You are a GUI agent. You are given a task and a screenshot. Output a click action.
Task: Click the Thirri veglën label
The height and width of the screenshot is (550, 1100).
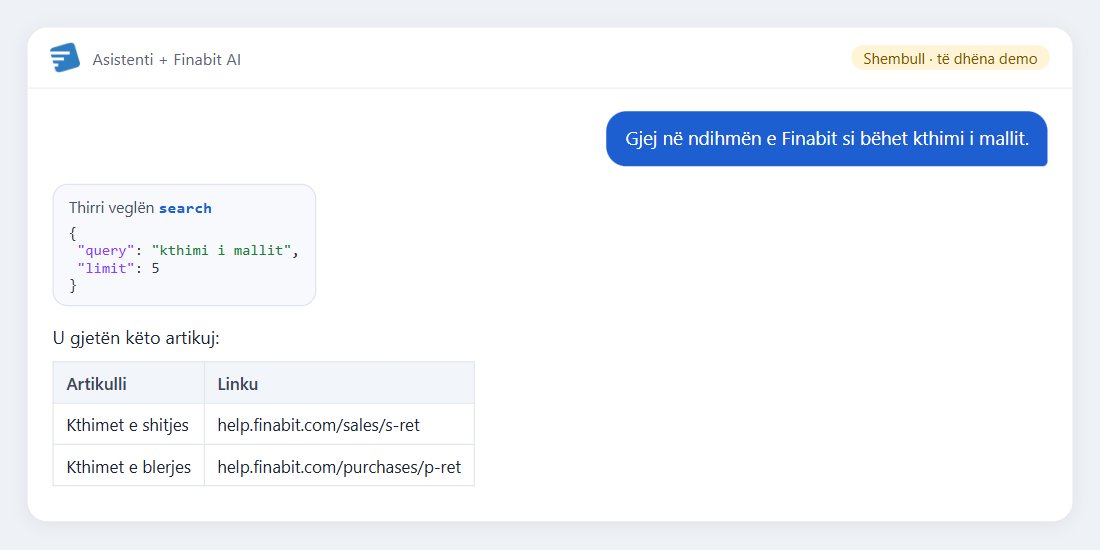(x=112, y=208)
